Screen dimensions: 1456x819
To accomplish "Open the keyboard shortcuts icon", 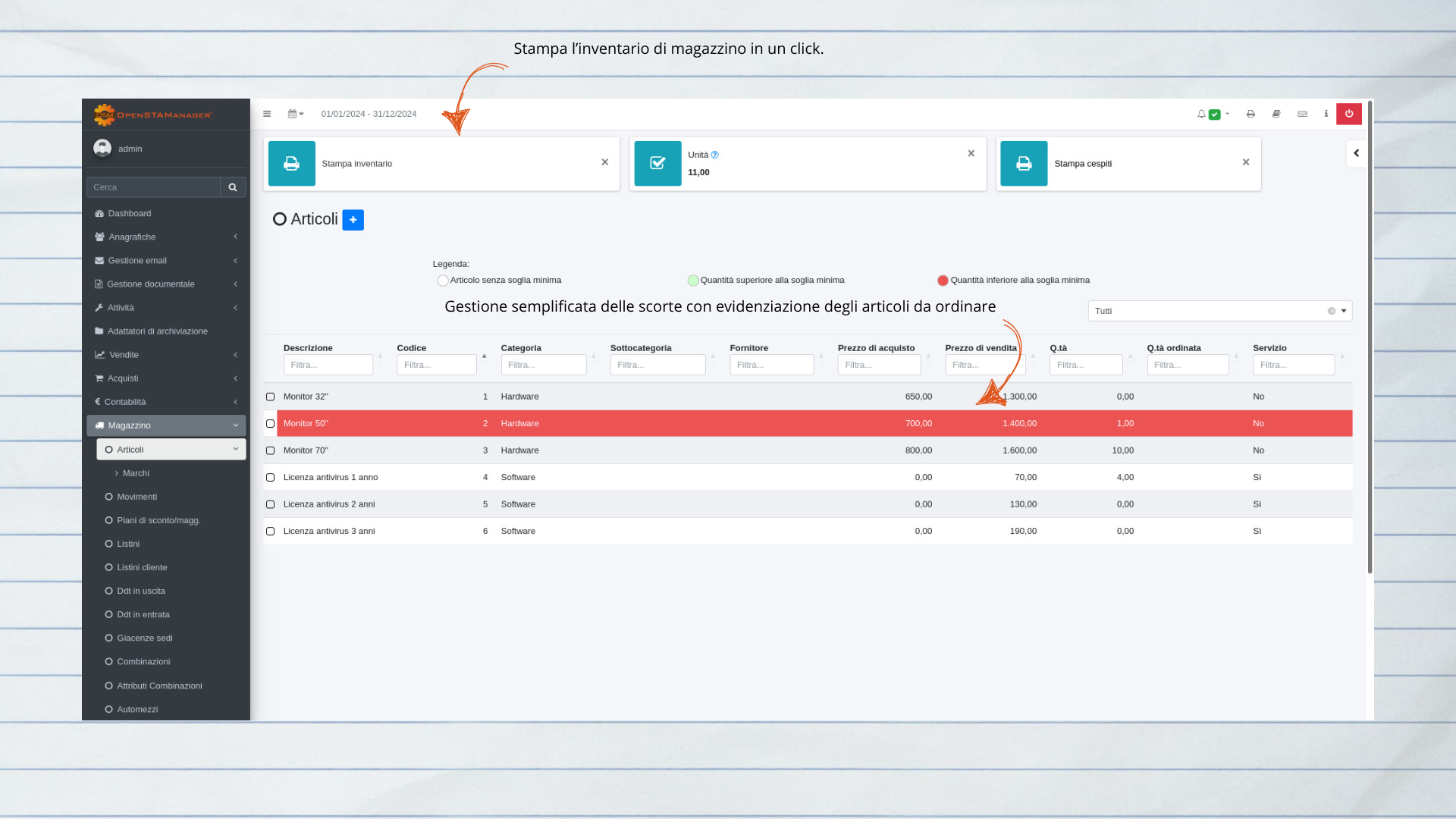I will click(x=1302, y=114).
